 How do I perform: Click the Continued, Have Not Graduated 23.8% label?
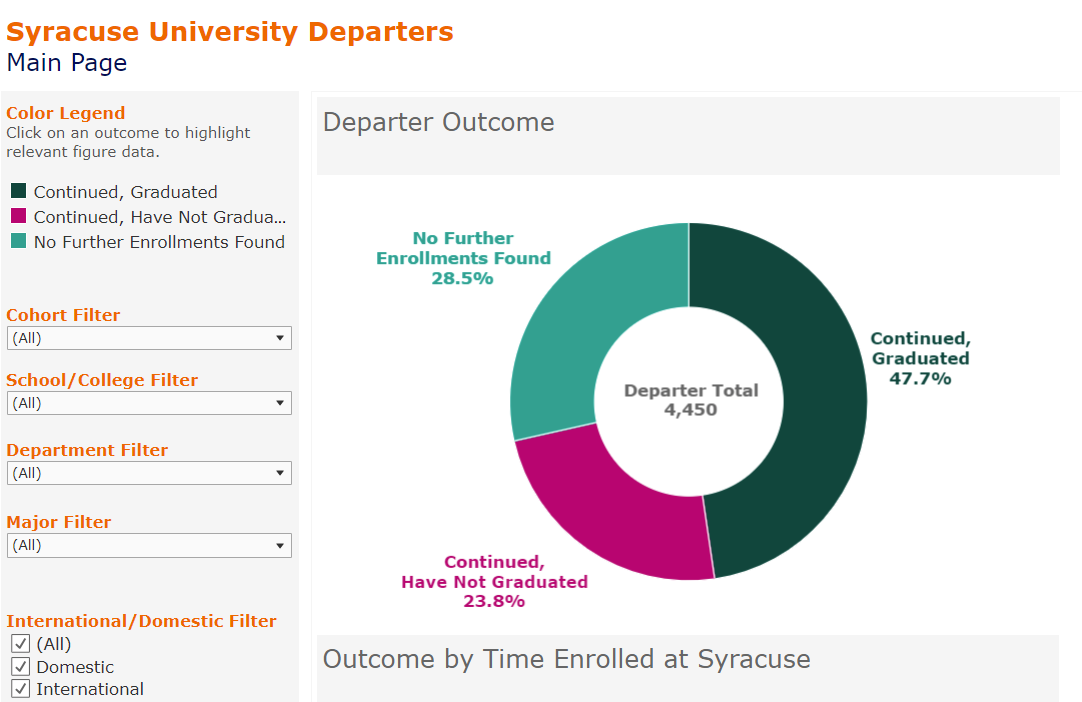tap(494, 582)
